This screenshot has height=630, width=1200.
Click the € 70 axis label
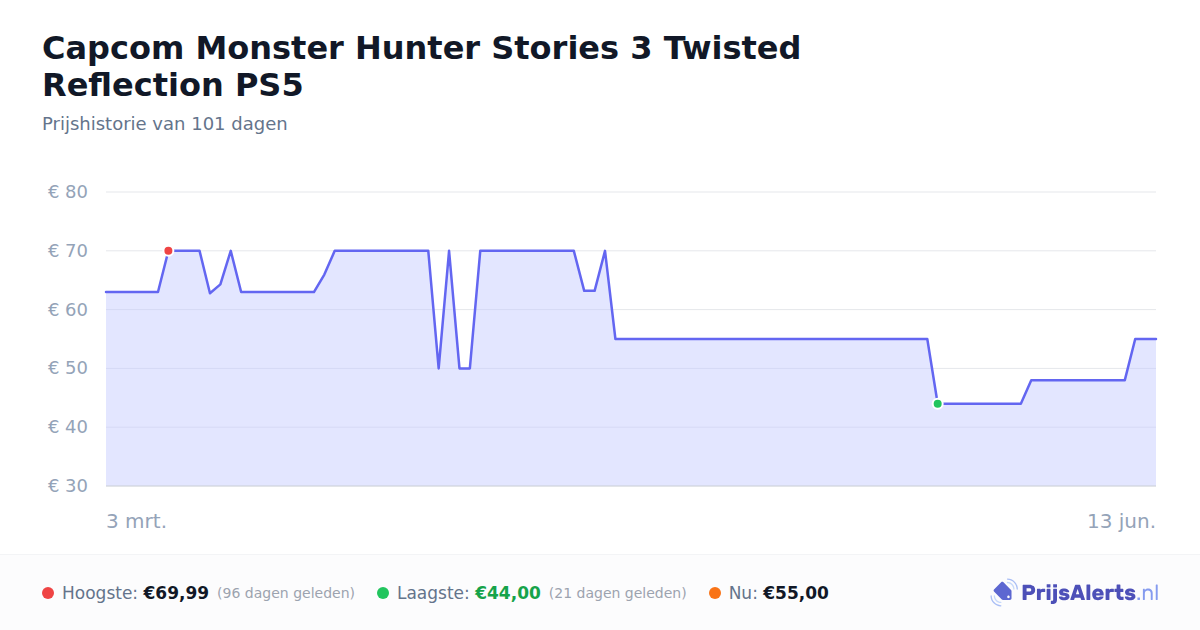coord(68,251)
